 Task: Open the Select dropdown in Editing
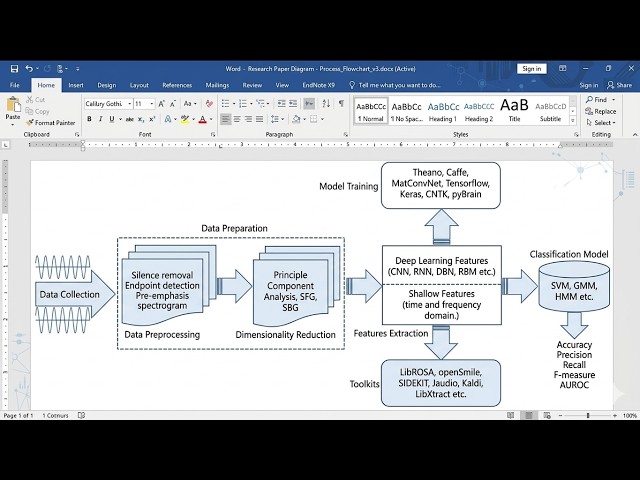[601, 122]
